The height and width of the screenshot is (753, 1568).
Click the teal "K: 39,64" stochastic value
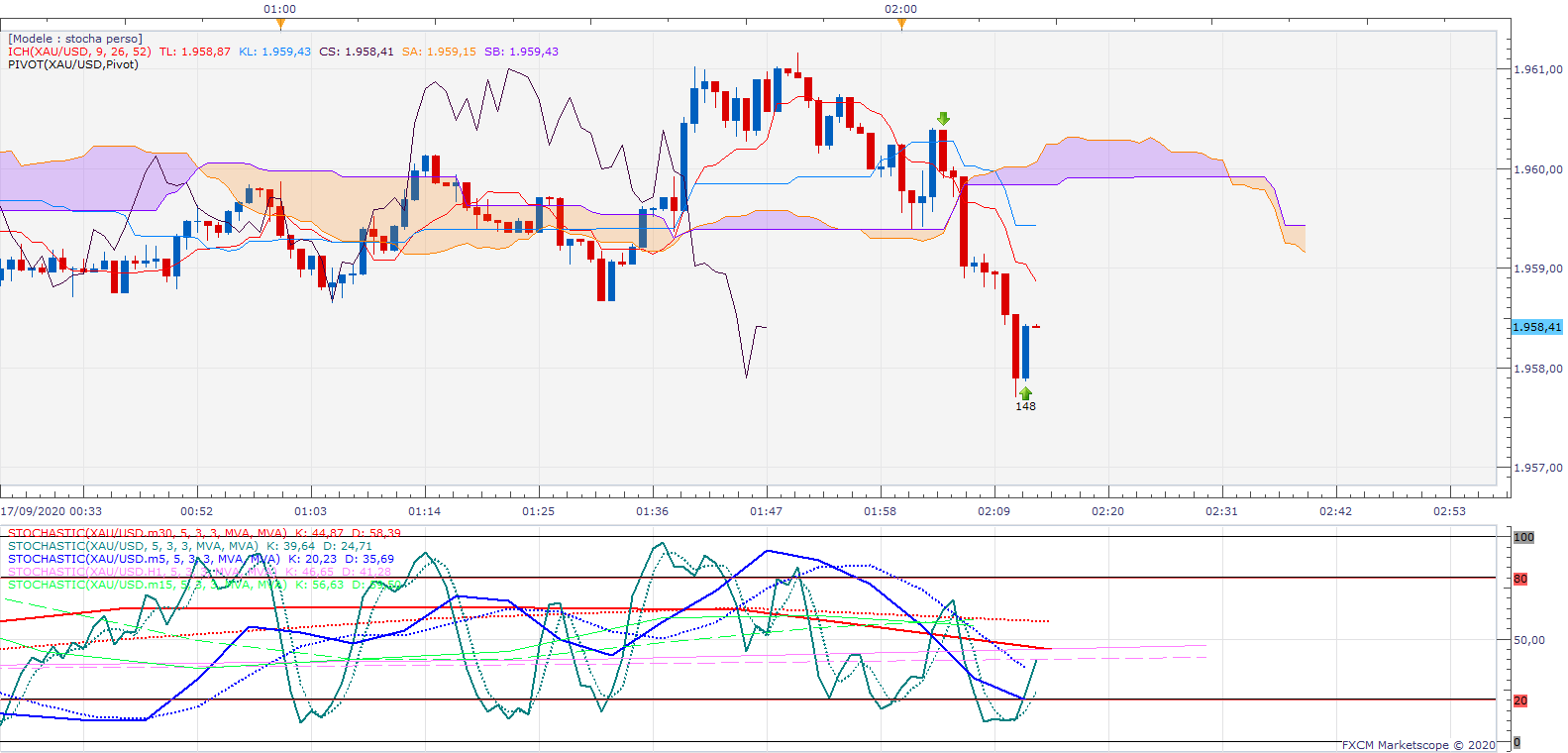tap(291, 546)
